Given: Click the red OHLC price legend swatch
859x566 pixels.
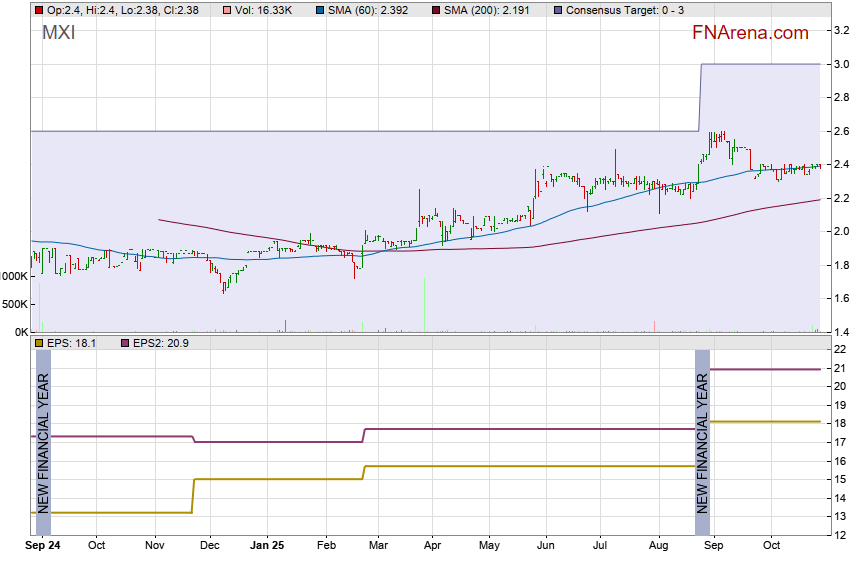Looking at the screenshot, I should tap(39, 9).
